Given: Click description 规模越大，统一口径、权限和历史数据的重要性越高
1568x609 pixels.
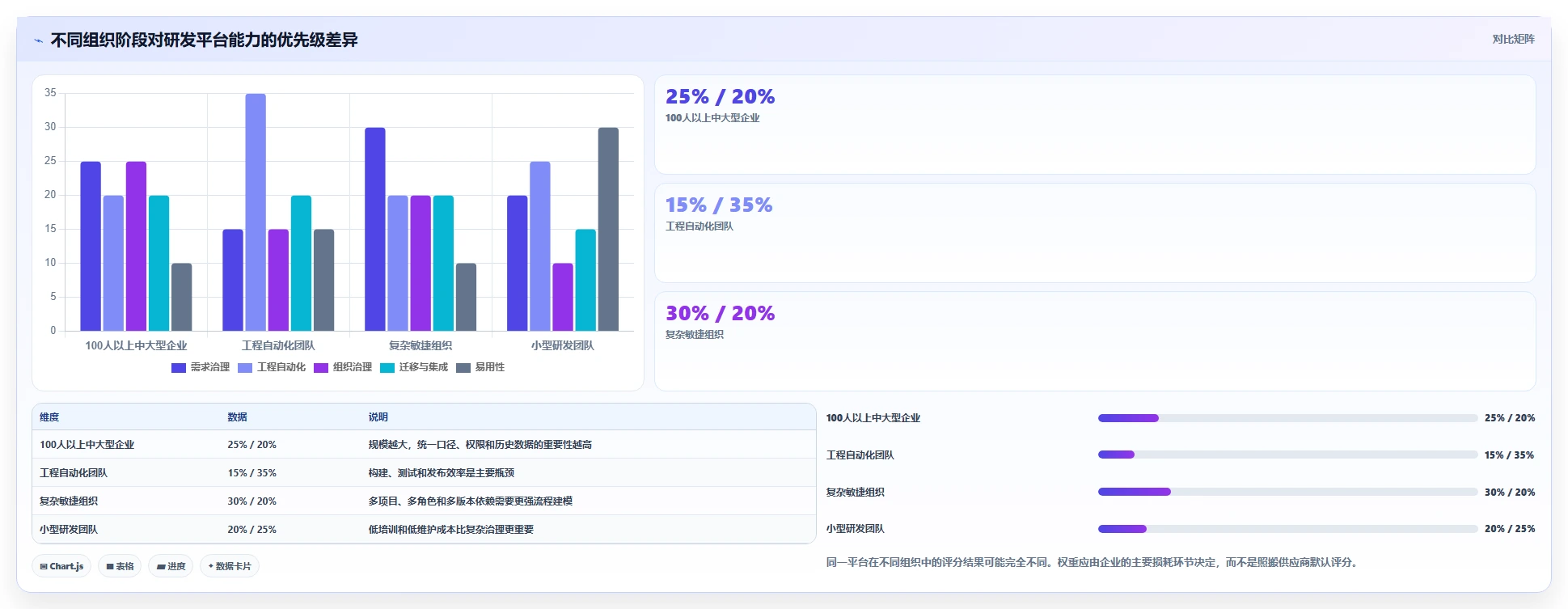Looking at the screenshot, I should (x=480, y=445).
